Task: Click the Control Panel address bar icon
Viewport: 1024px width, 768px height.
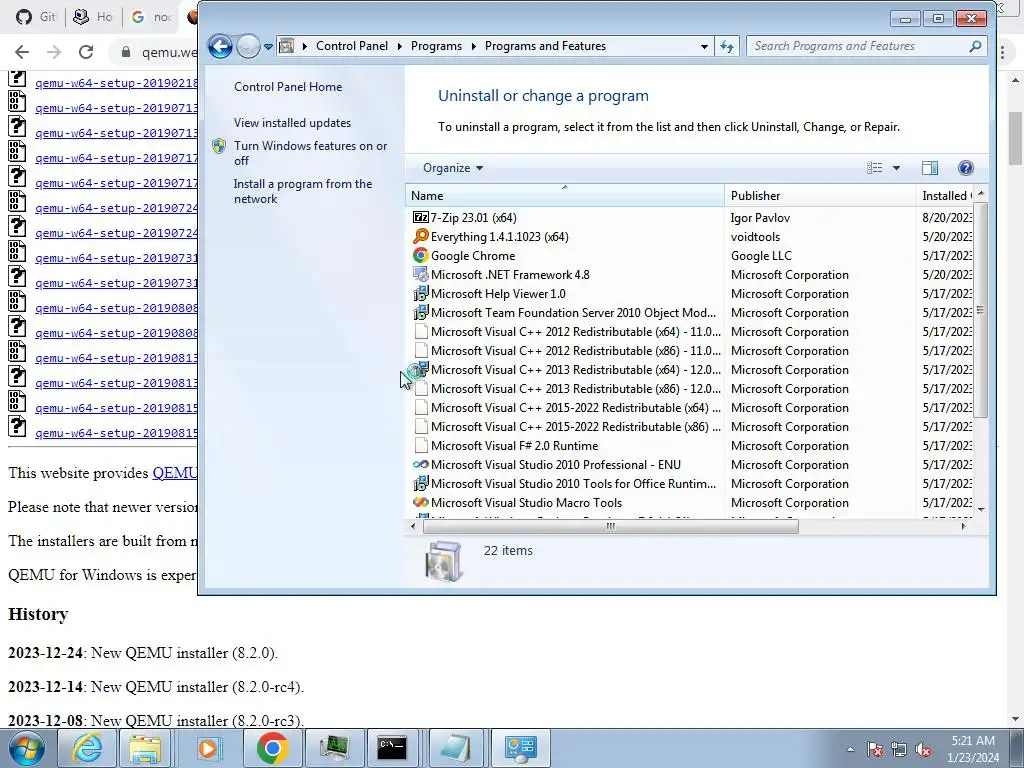Action: click(x=286, y=46)
